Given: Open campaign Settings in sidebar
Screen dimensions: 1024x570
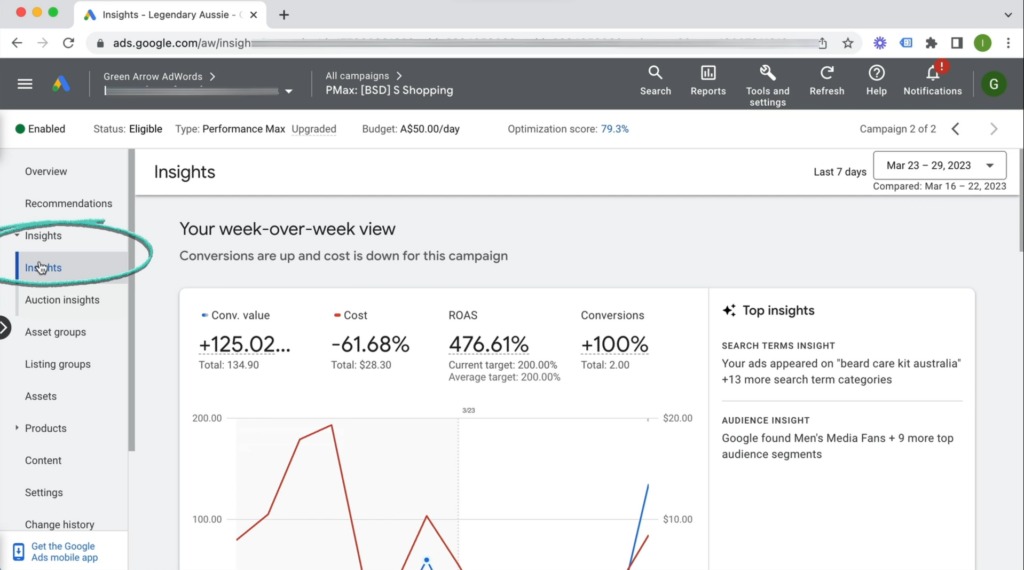Looking at the screenshot, I should click(x=44, y=492).
